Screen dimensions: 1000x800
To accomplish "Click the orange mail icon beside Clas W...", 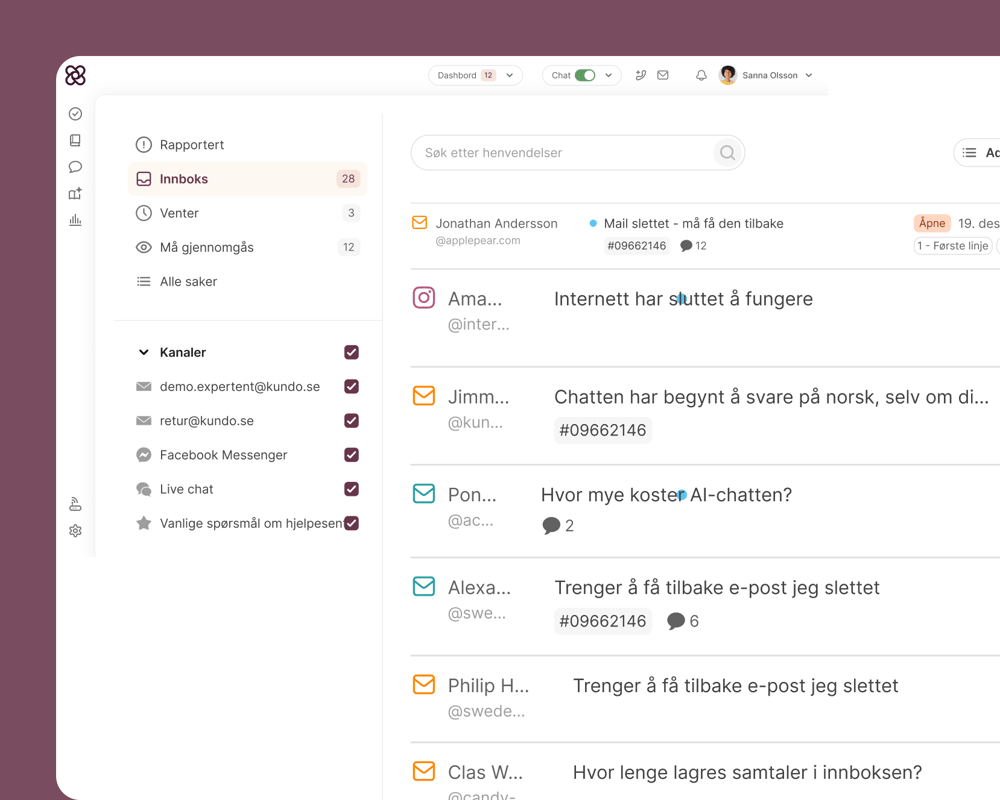I will [424, 771].
